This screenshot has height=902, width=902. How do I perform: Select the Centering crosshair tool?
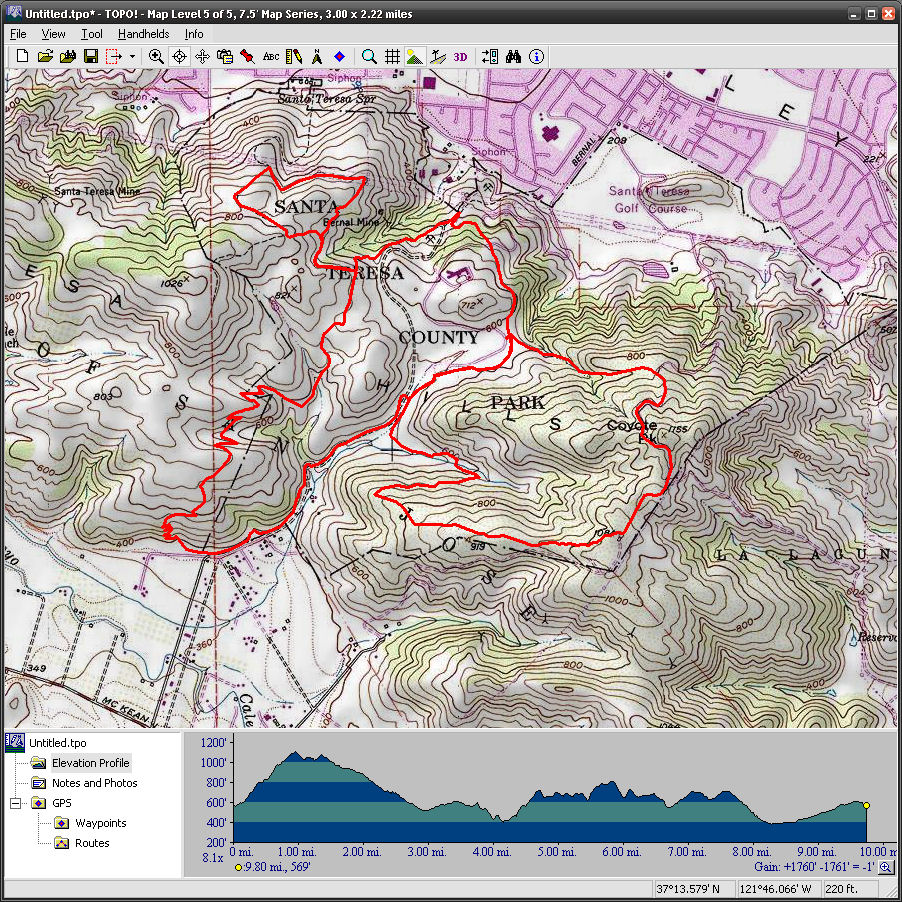pyautogui.click(x=179, y=56)
